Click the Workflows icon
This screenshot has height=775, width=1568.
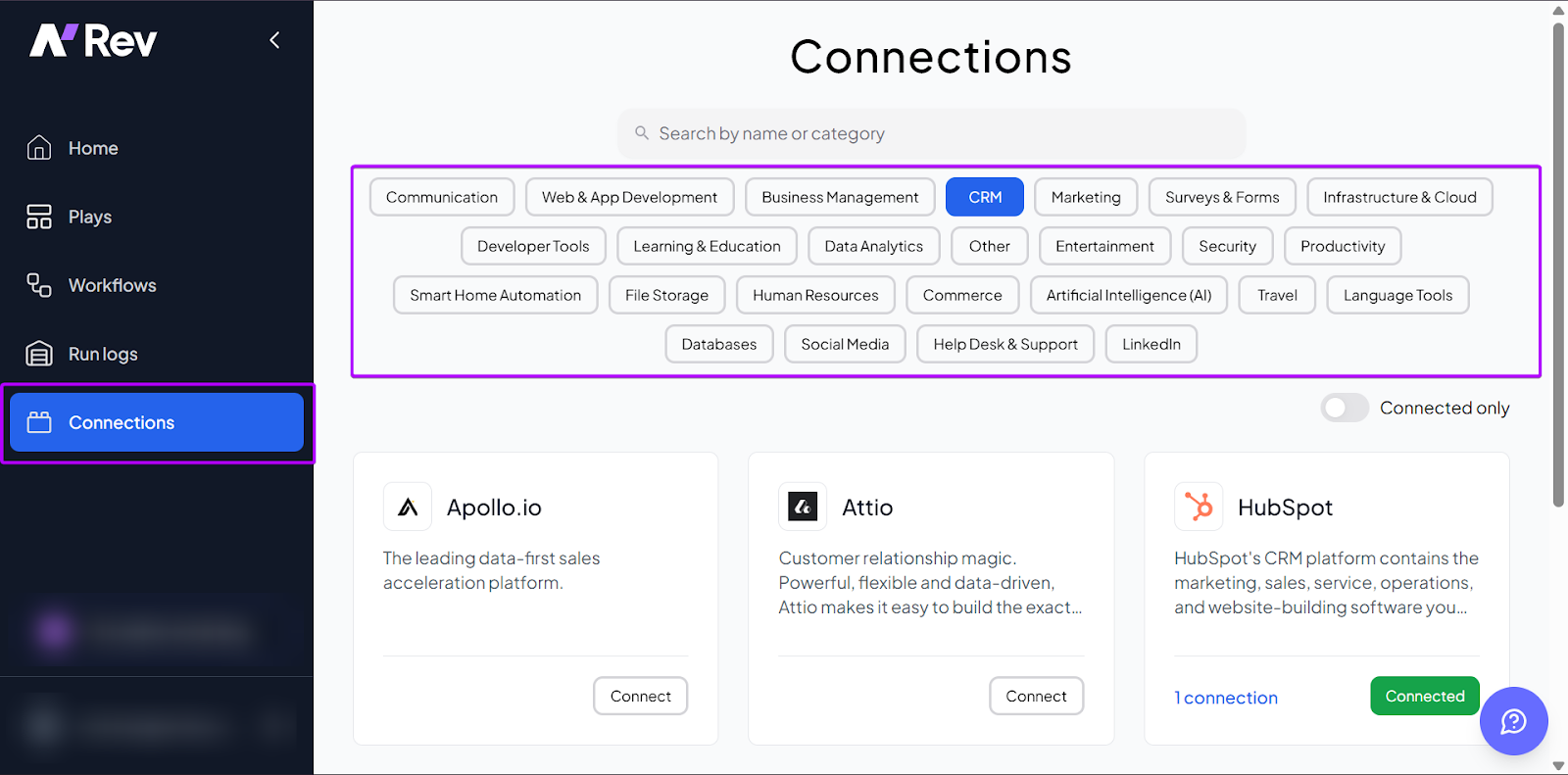39,285
